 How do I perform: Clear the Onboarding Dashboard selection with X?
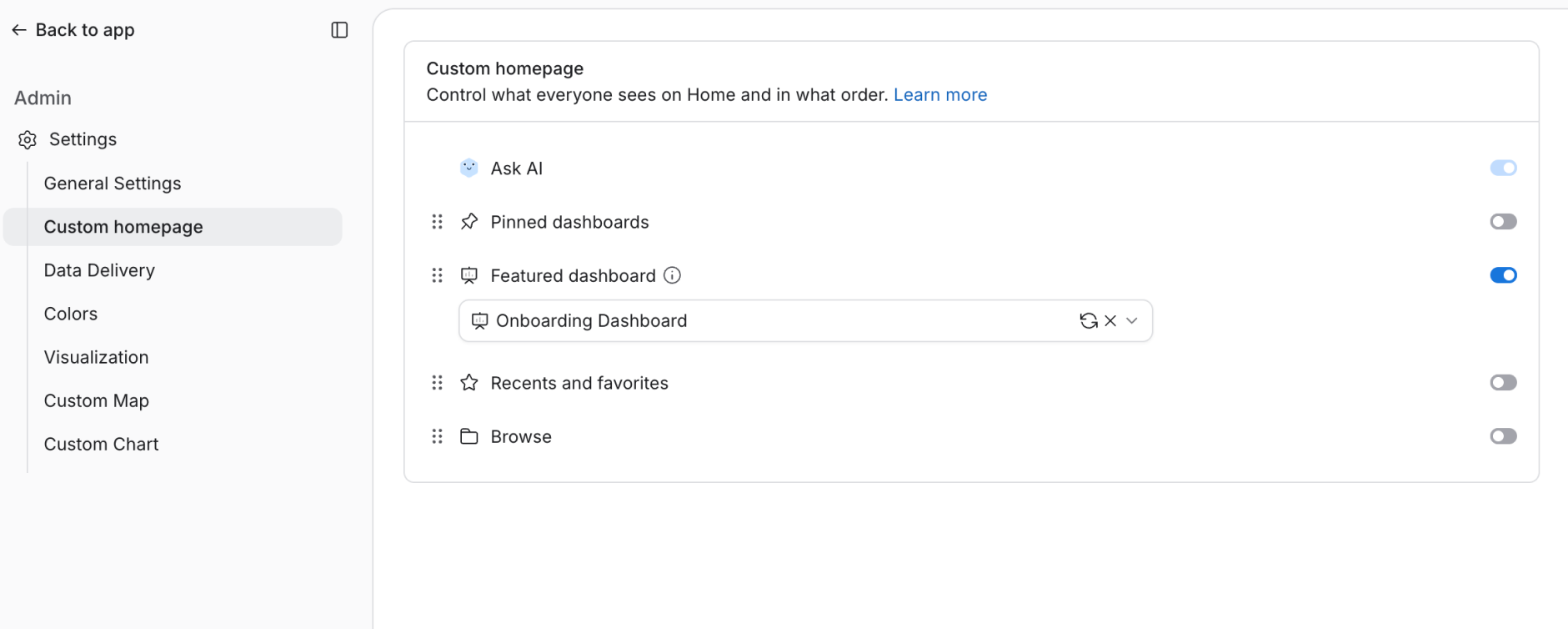pyautogui.click(x=1110, y=320)
